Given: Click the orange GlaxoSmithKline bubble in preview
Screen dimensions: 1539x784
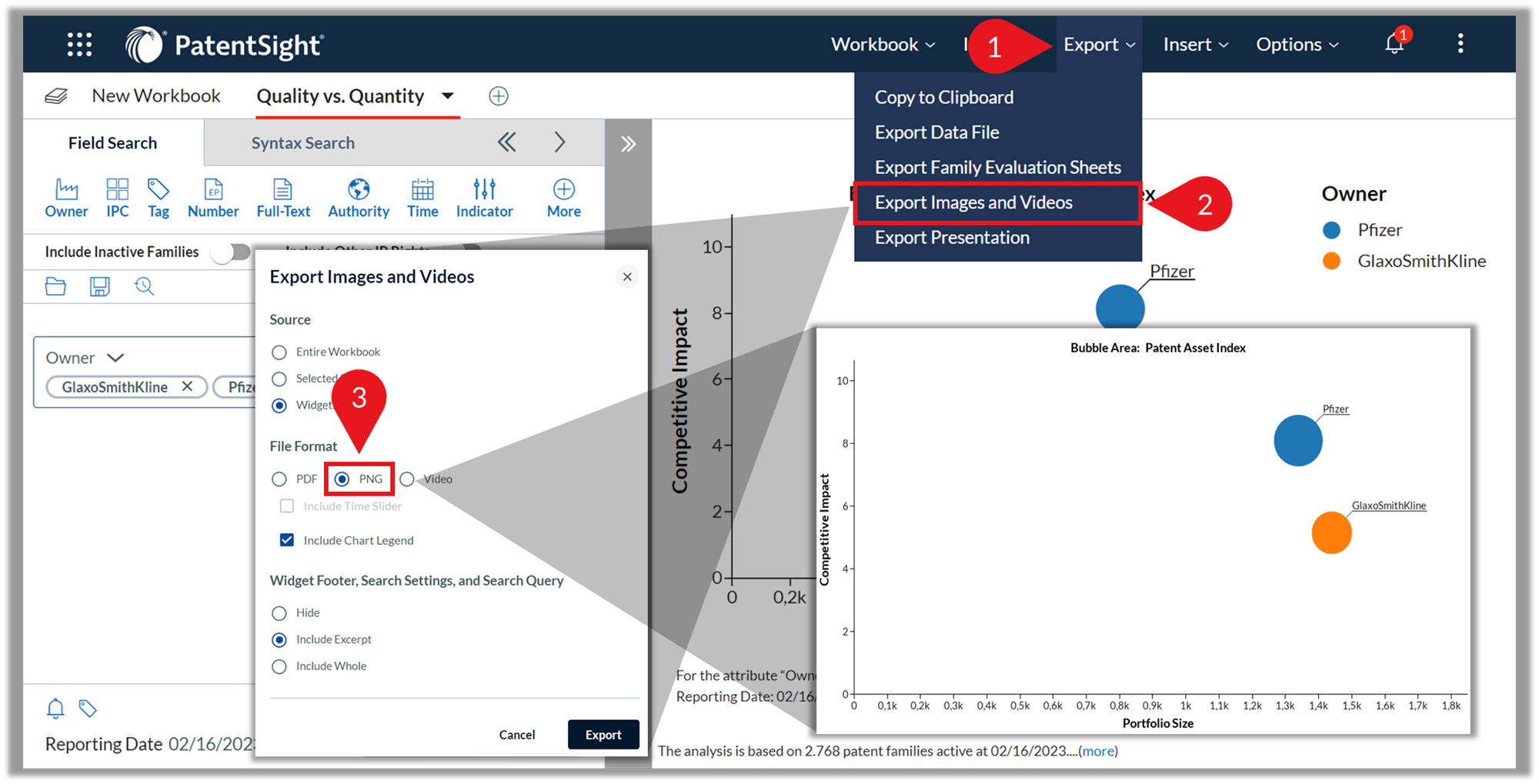Looking at the screenshot, I should [1331, 532].
